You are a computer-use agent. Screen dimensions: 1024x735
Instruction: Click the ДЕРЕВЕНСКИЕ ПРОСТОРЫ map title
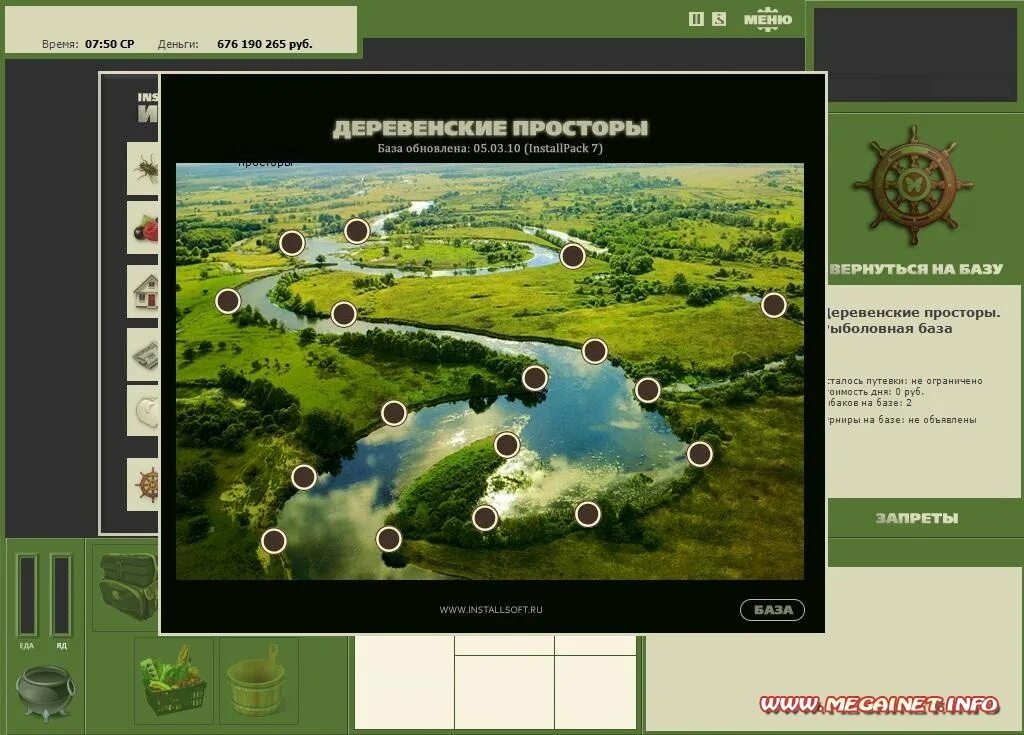[x=490, y=128]
